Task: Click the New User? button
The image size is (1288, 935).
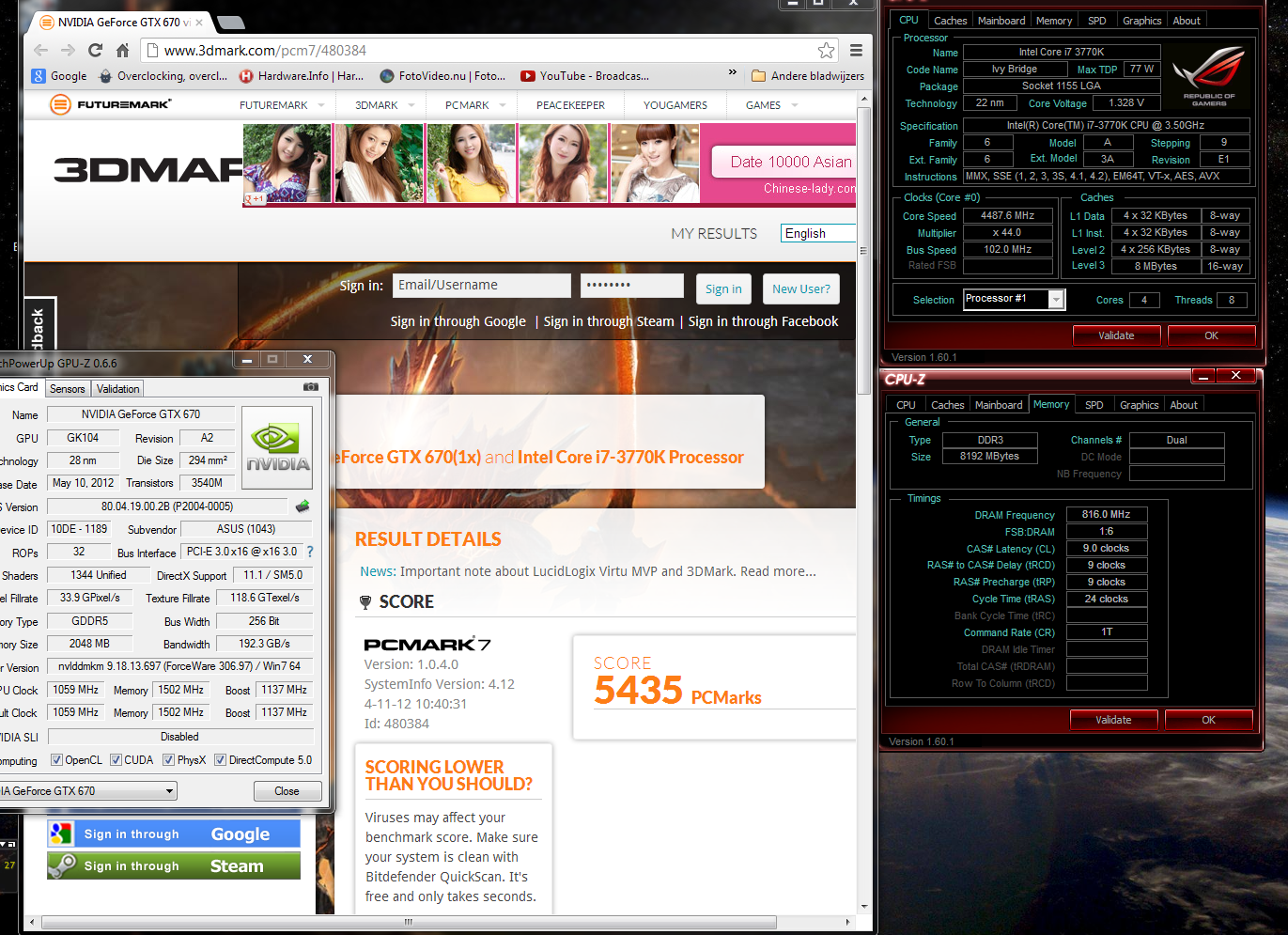Action: (x=800, y=289)
